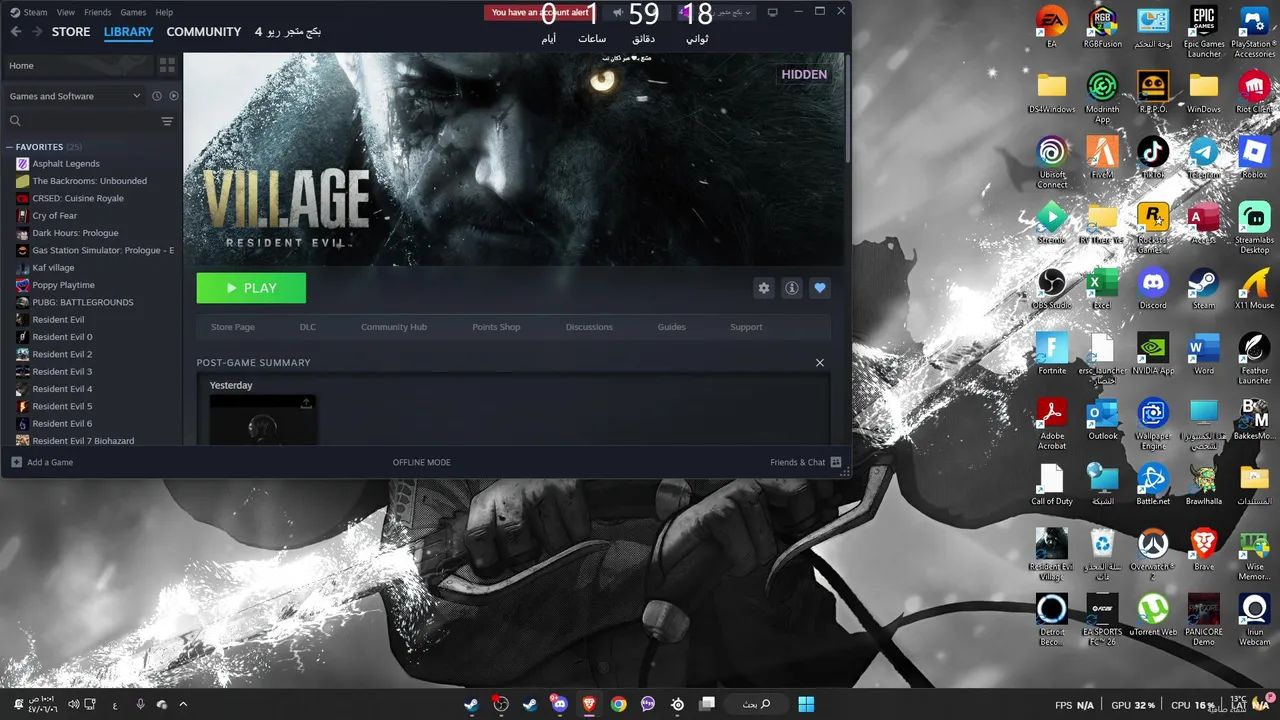Toggle the ready-to-play filter icon
The width and height of the screenshot is (1280, 720).
pyautogui.click(x=174, y=96)
